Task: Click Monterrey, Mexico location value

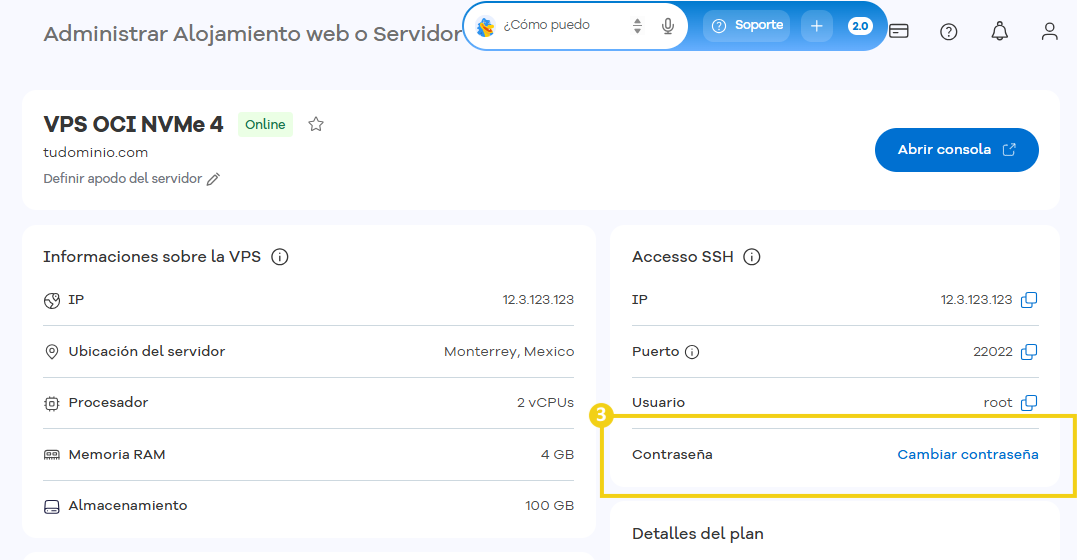Action: click(x=509, y=352)
